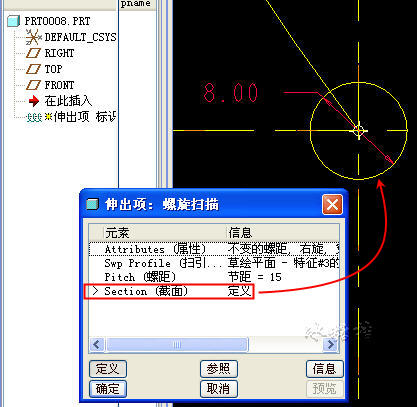Select DEFAULT_CSYS tree entry

(80, 37)
